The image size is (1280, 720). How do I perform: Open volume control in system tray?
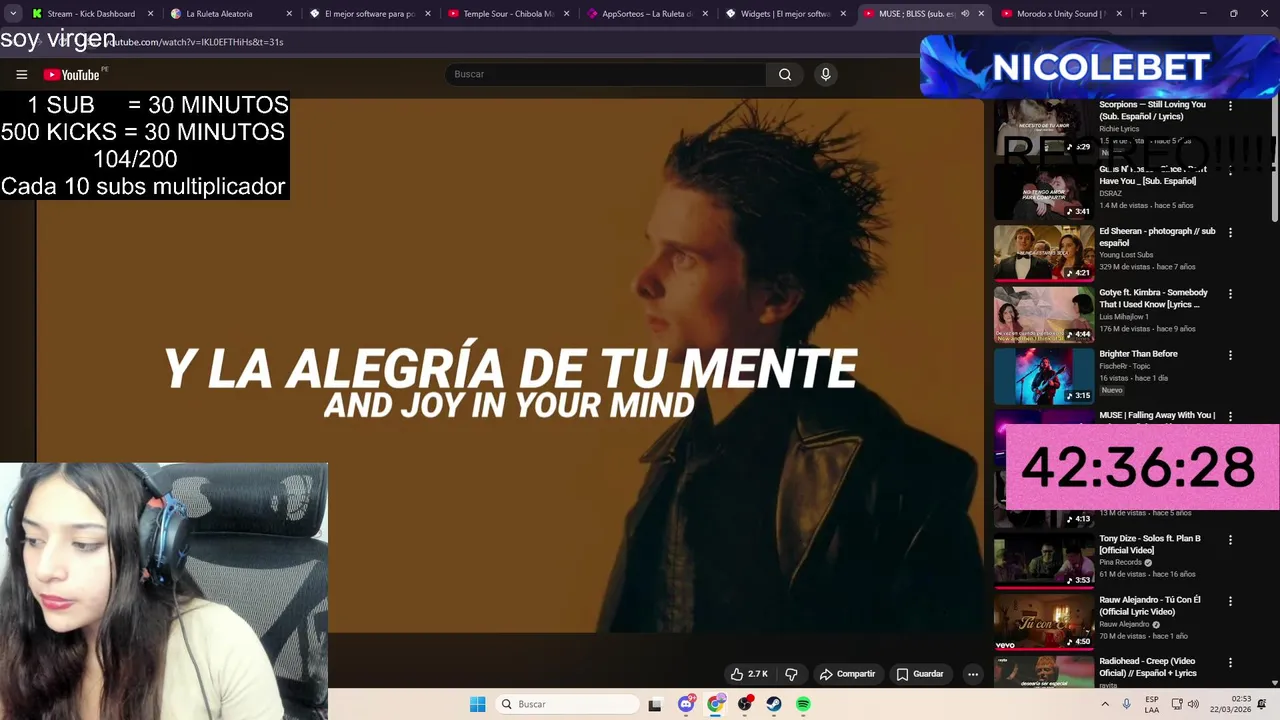point(1194,704)
